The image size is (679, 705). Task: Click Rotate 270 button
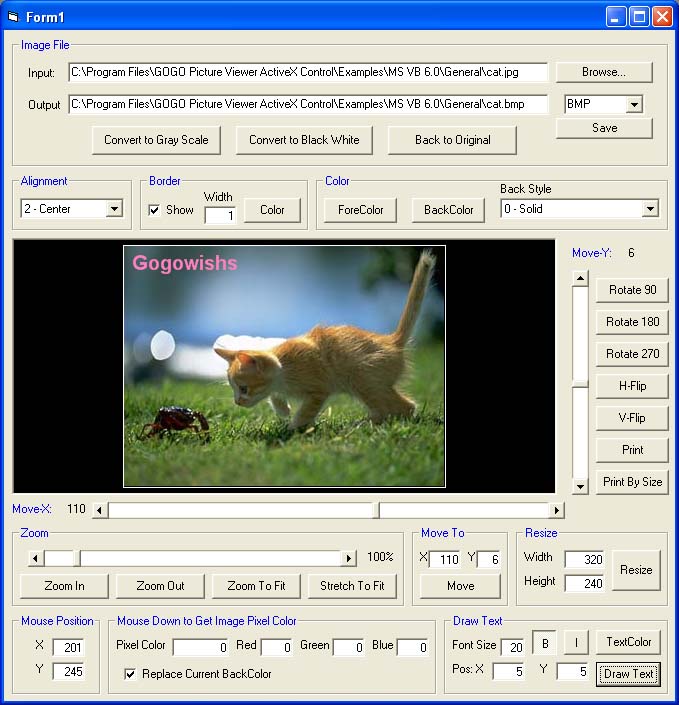coord(632,354)
